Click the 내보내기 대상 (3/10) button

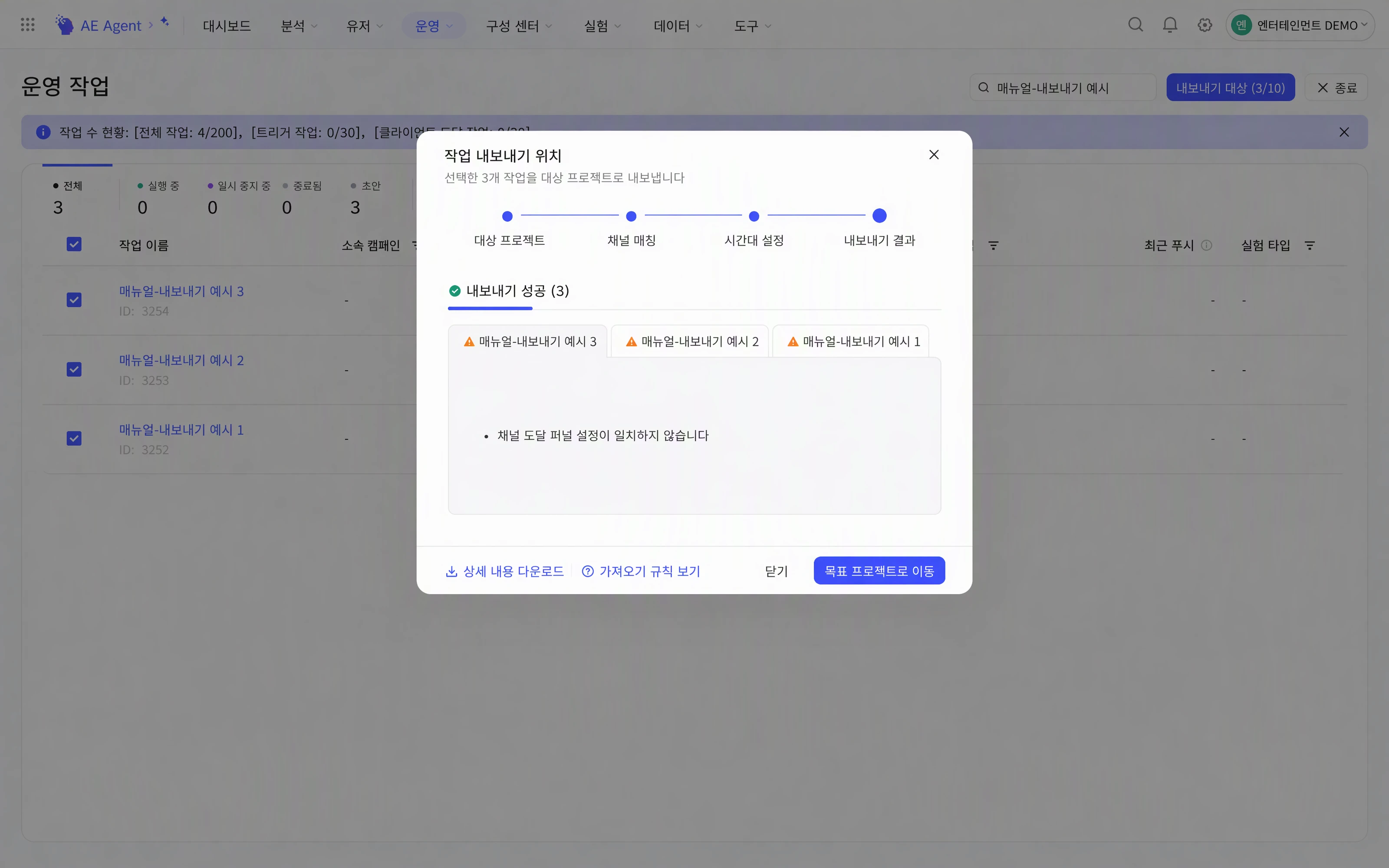1231,87
